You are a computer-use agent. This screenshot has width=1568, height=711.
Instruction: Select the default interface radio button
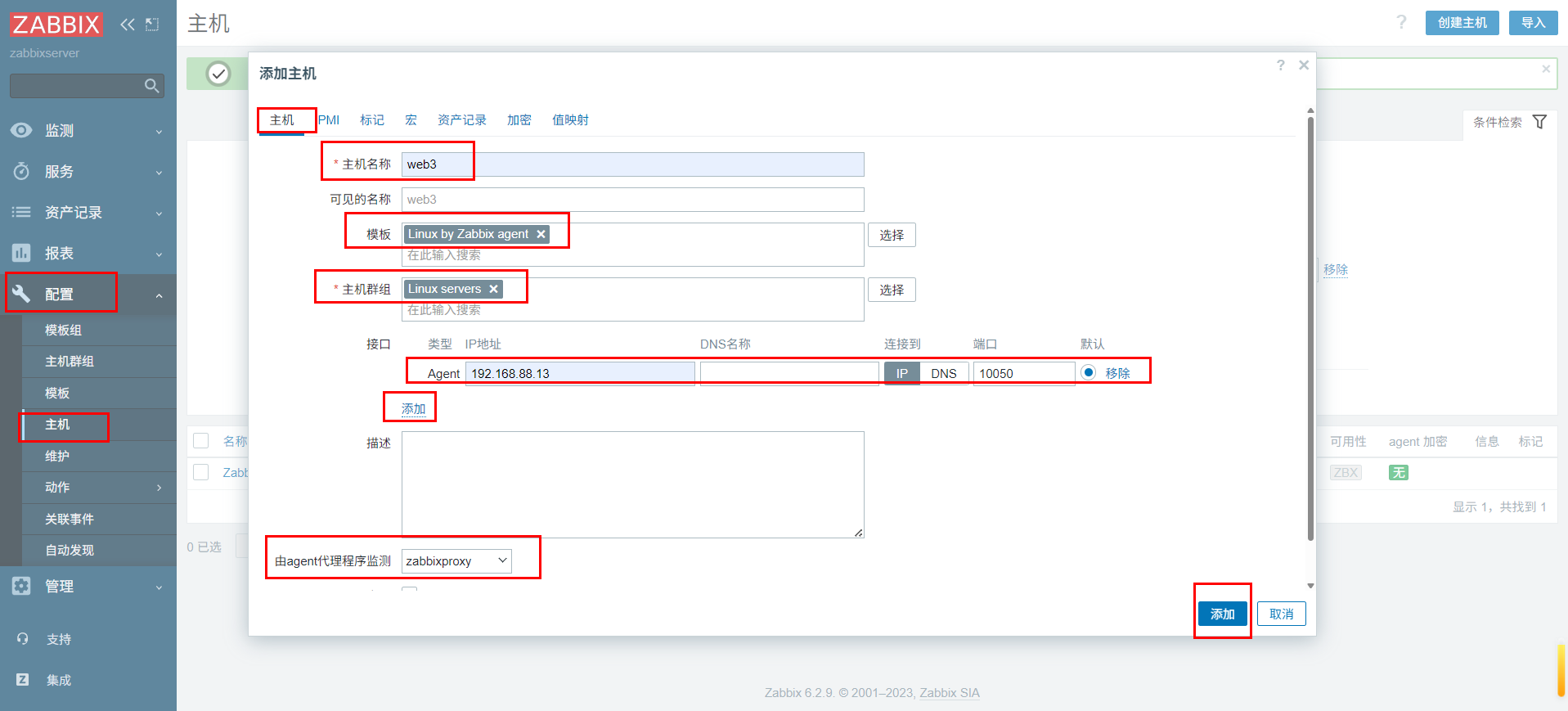point(1089,372)
